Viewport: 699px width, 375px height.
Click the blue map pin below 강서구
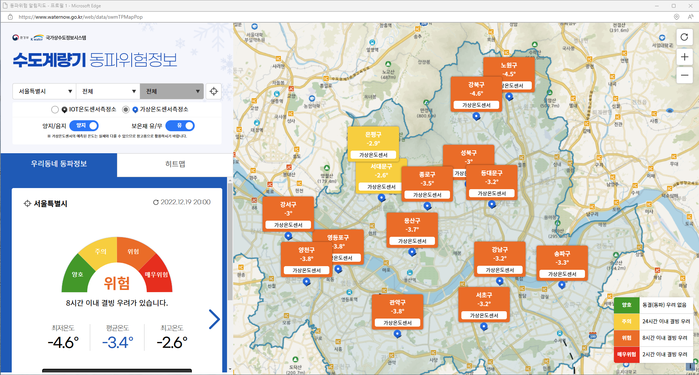tap(288, 236)
